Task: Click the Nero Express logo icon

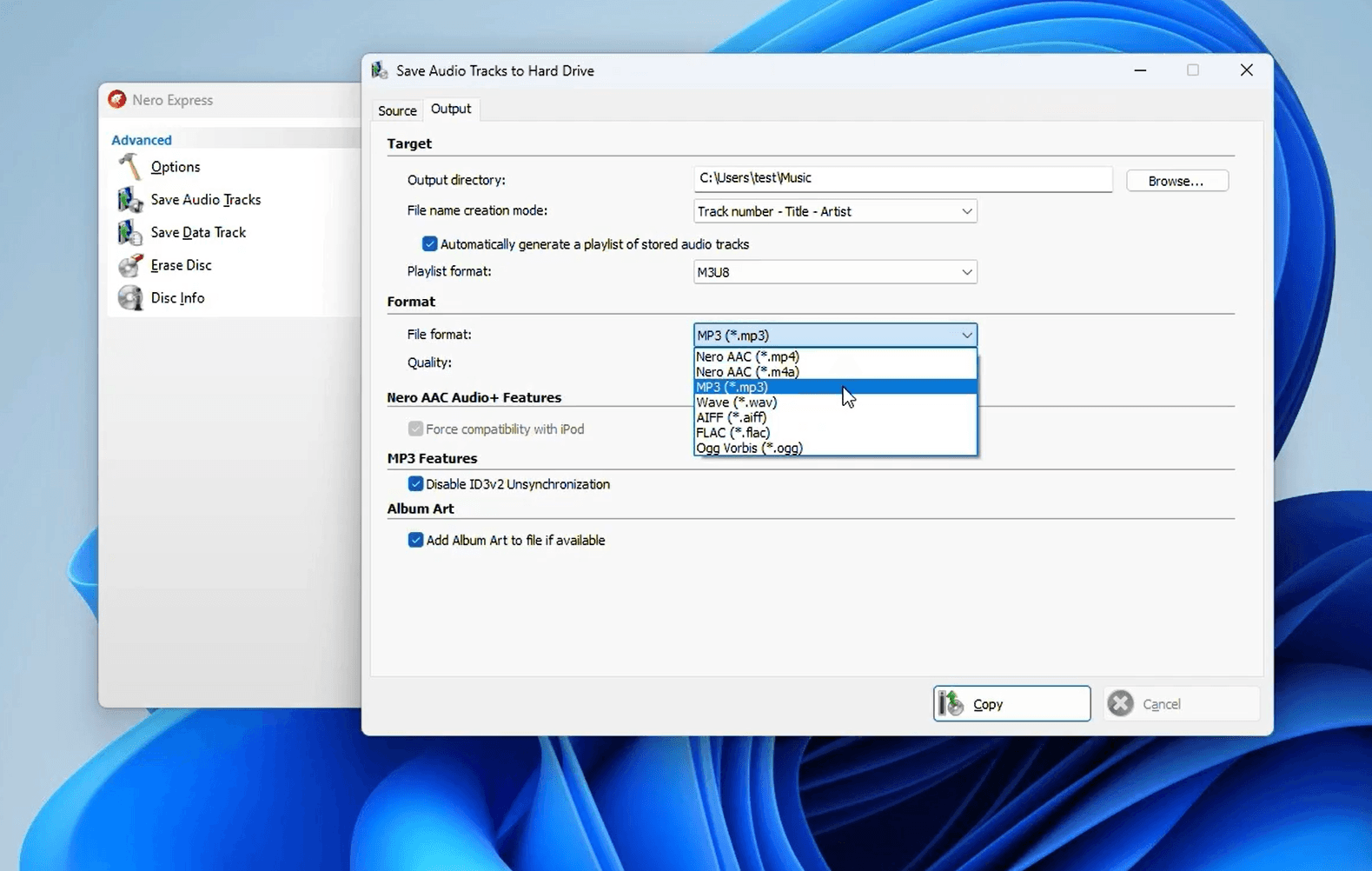Action: click(116, 100)
